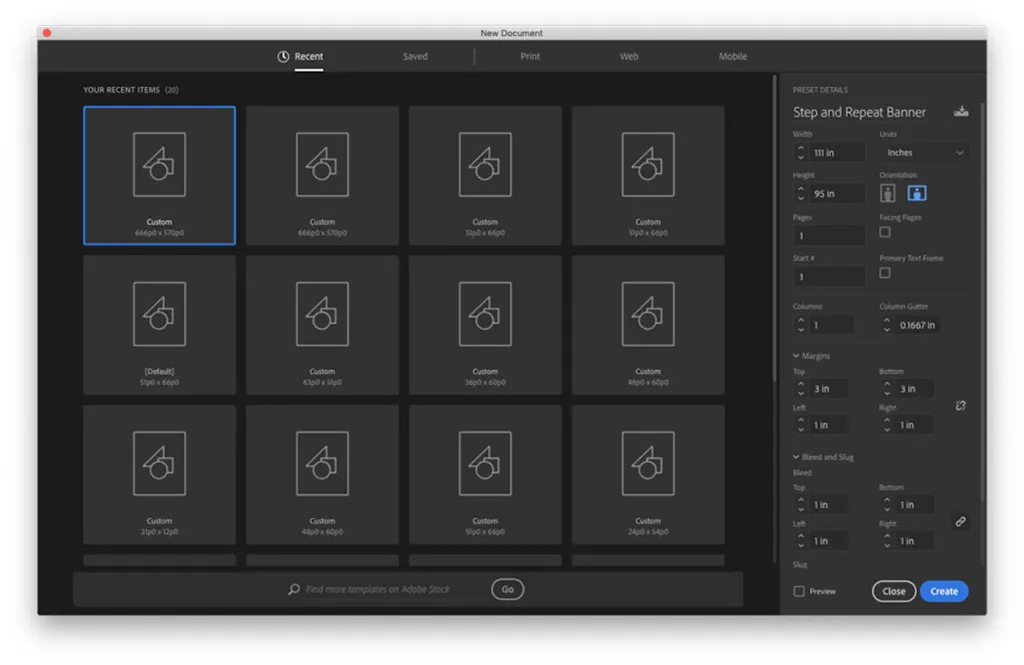Click the Width stepper arrows
The width and height of the screenshot is (1024, 665).
[x=801, y=153]
